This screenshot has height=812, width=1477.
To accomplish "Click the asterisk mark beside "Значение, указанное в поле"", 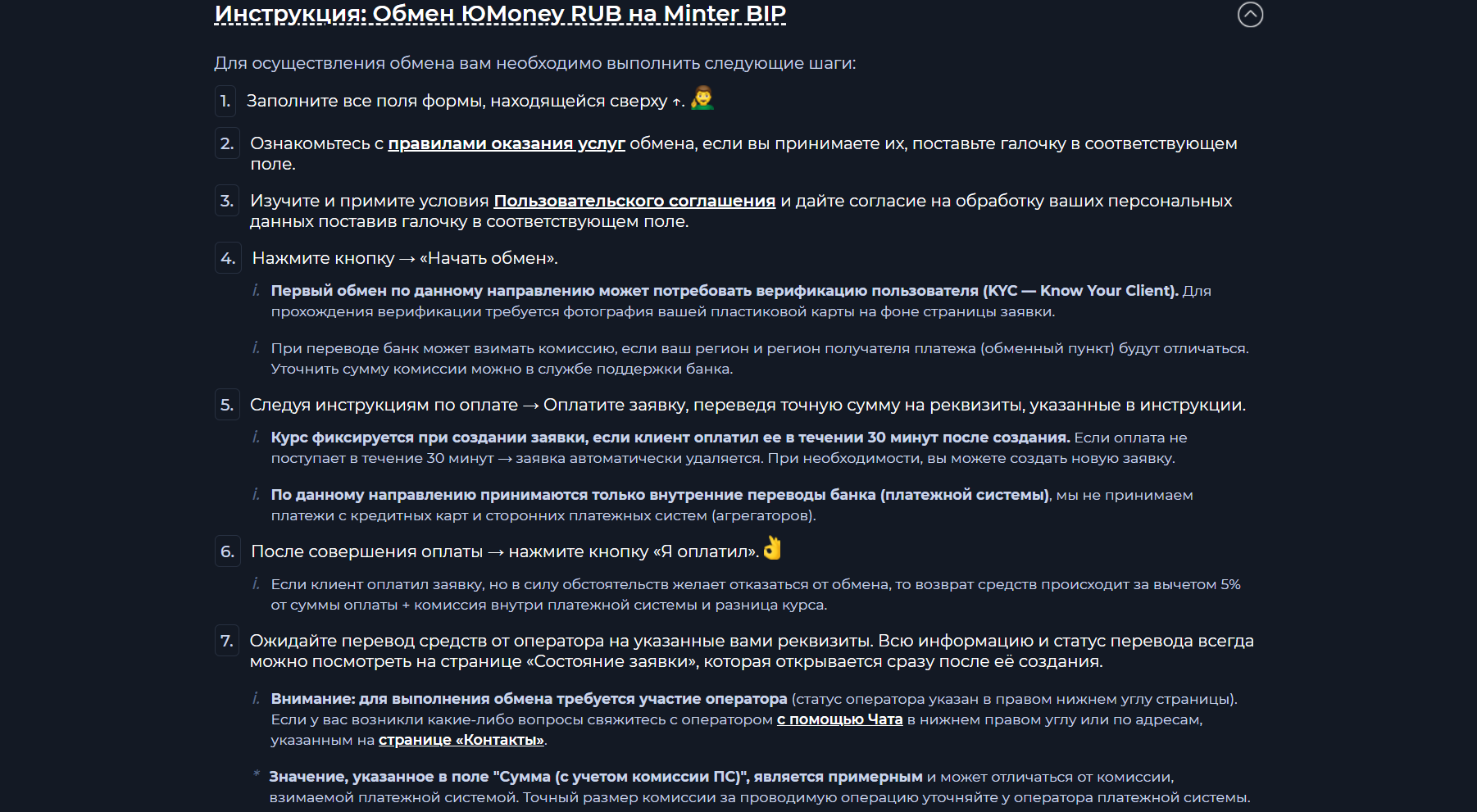I will (257, 774).
